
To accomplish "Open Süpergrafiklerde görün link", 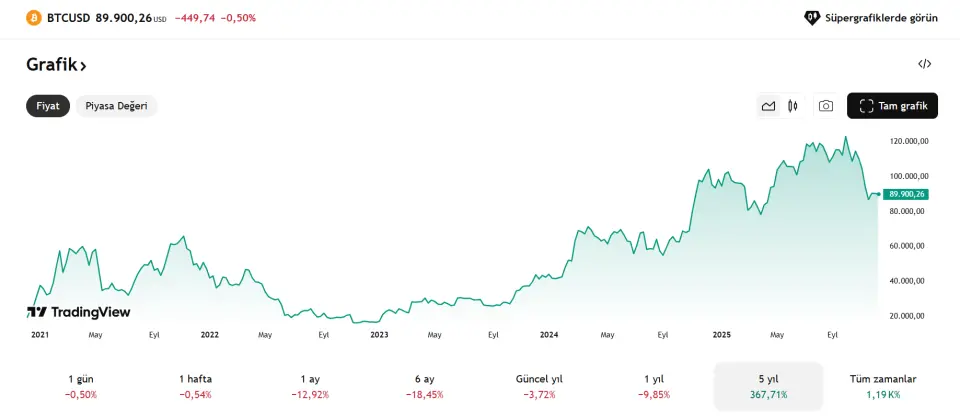I will (881, 18).
